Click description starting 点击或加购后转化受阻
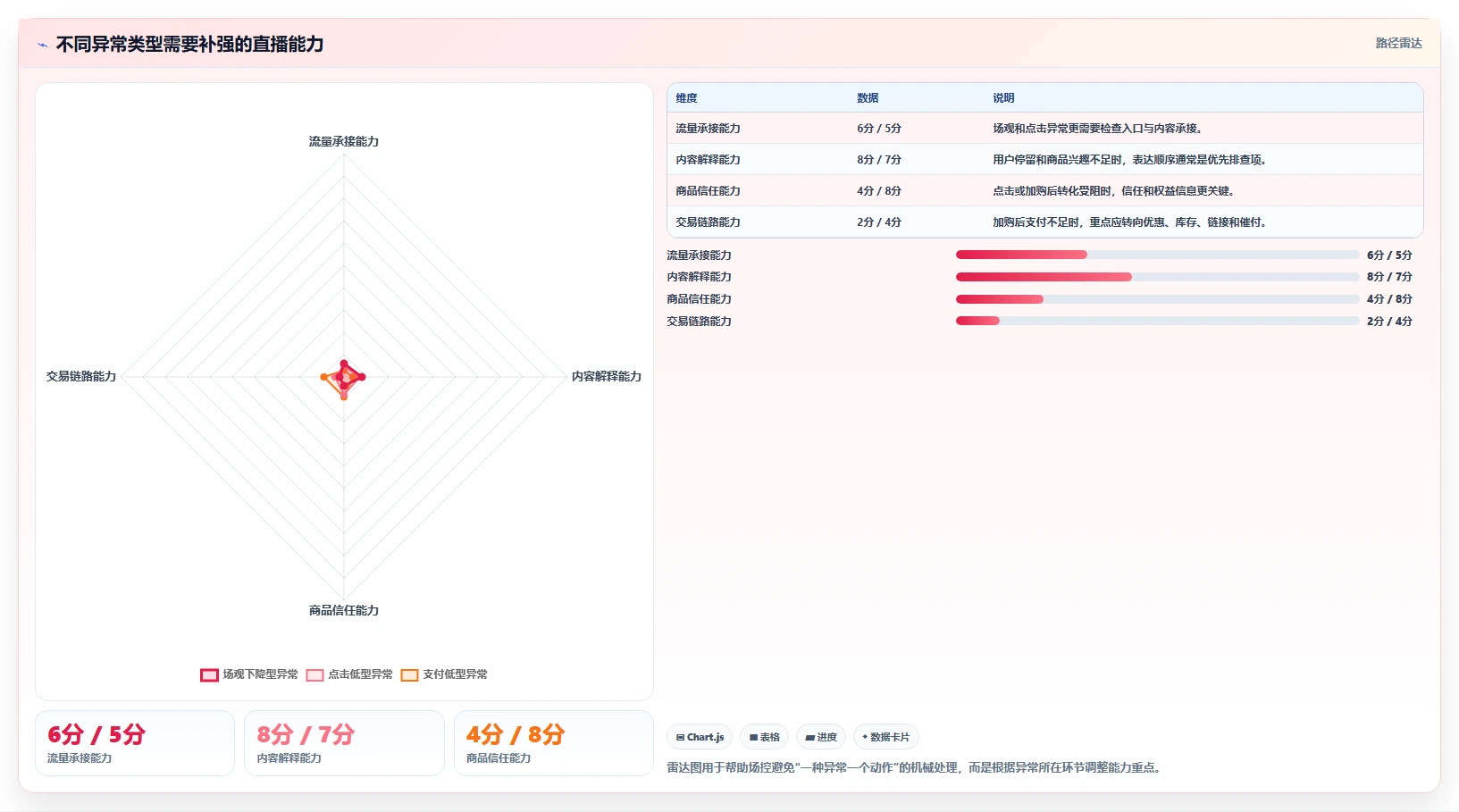The width and height of the screenshot is (1459, 812). pyautogui.click(x=1113, y=191)
